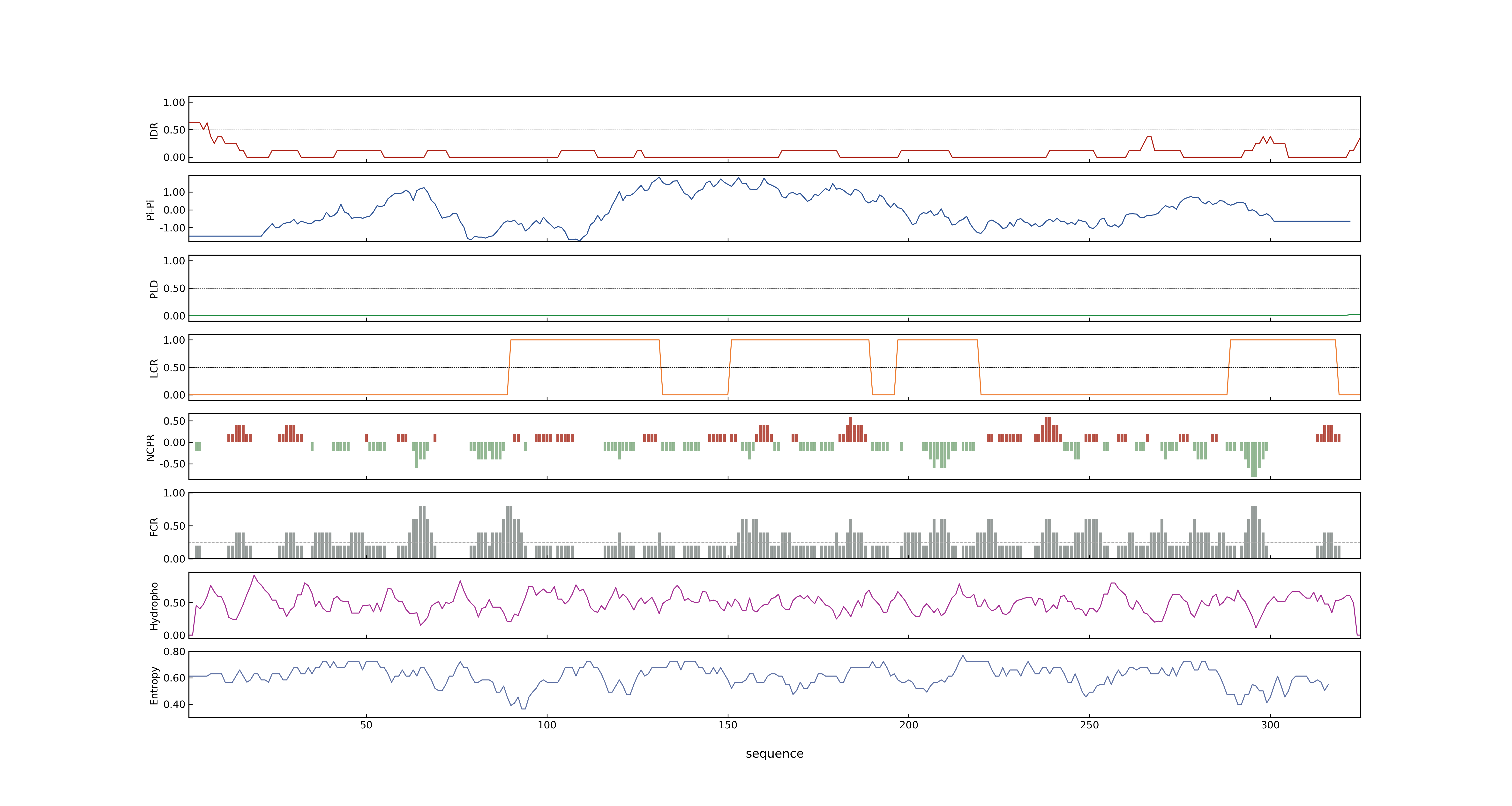1512x806 pixels.
Task: Click the 1.00 tick of the PLD panel
Action: [174, 261]
